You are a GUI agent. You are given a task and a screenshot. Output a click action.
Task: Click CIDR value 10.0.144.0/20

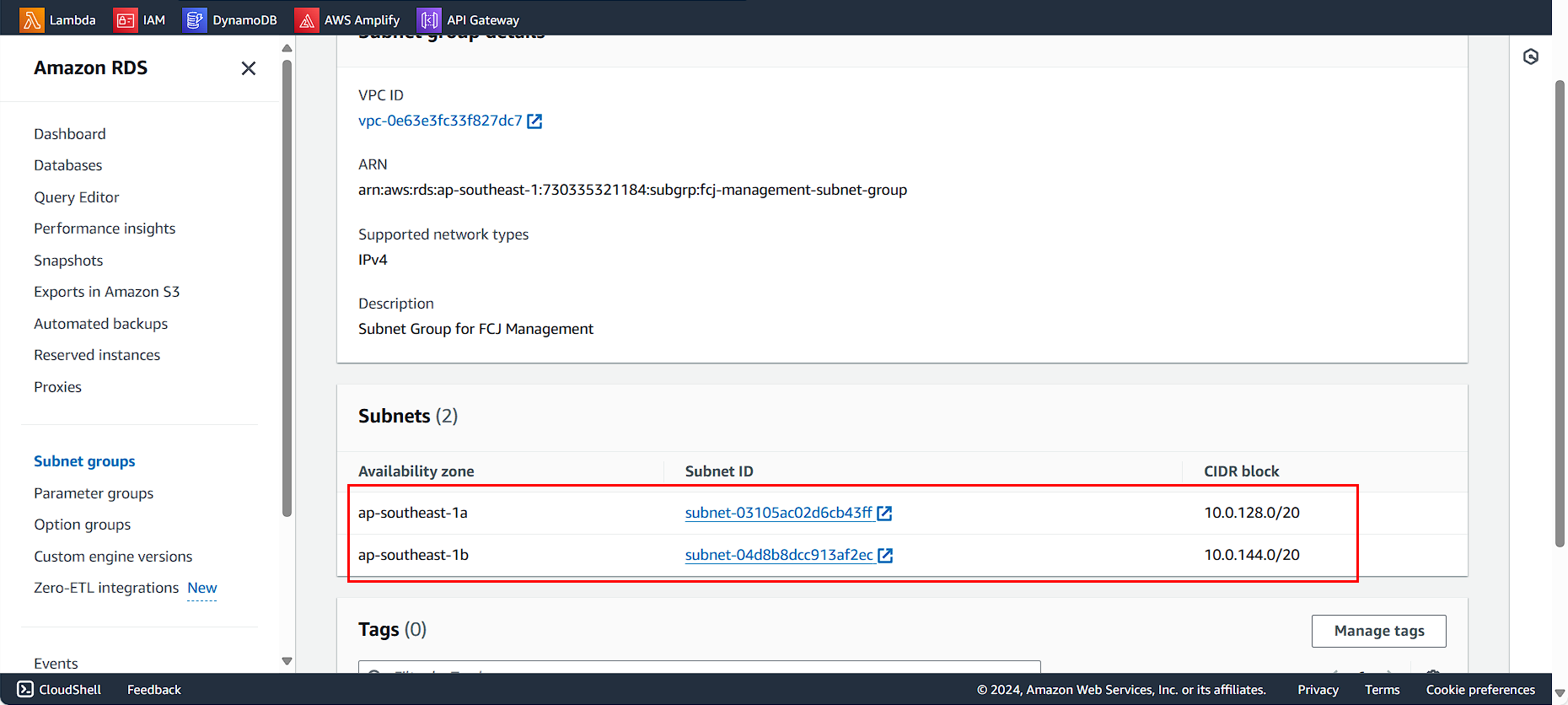click(1252, 555)
